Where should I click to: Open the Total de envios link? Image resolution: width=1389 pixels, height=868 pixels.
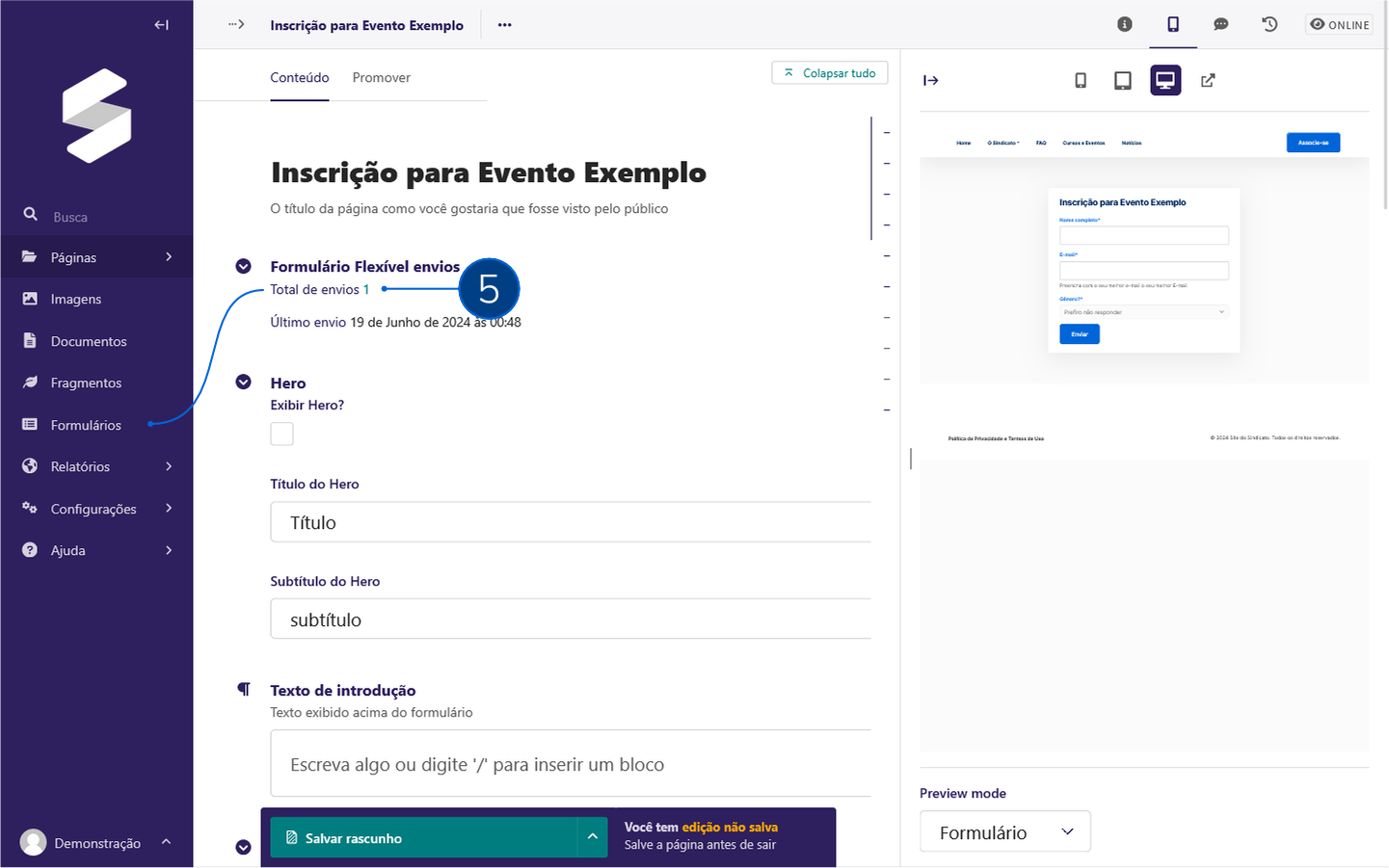(364, 288)
